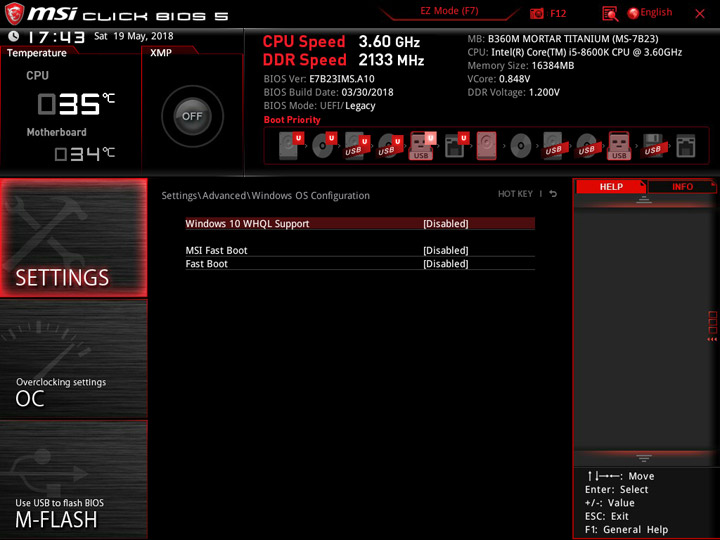Screen dimensions: 720x540
Task: Select the UEFI CD/DVD drive boot icon
Action: tap(324, 146)
